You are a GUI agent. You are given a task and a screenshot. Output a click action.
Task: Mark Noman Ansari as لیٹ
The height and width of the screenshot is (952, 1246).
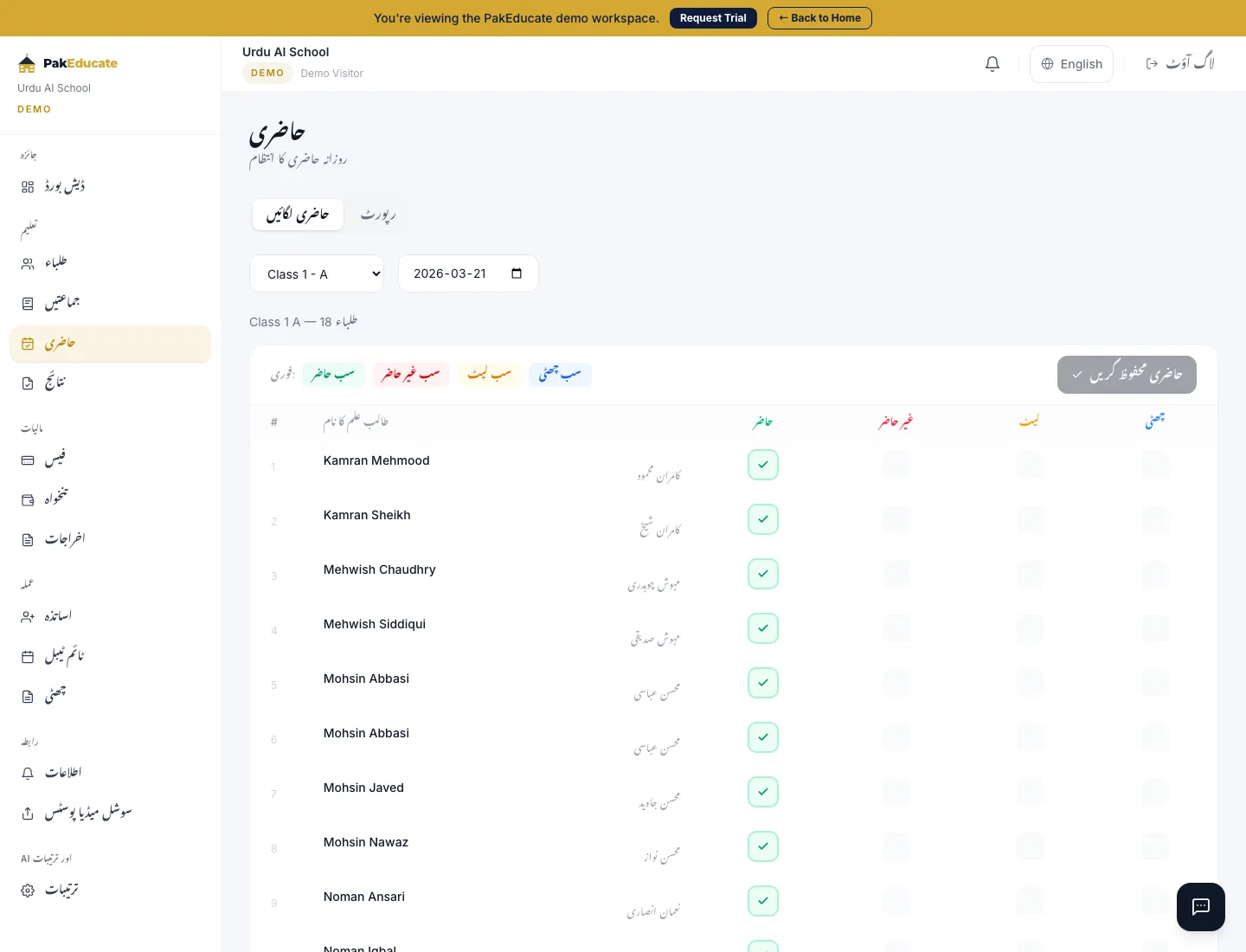pos(1029,900)
